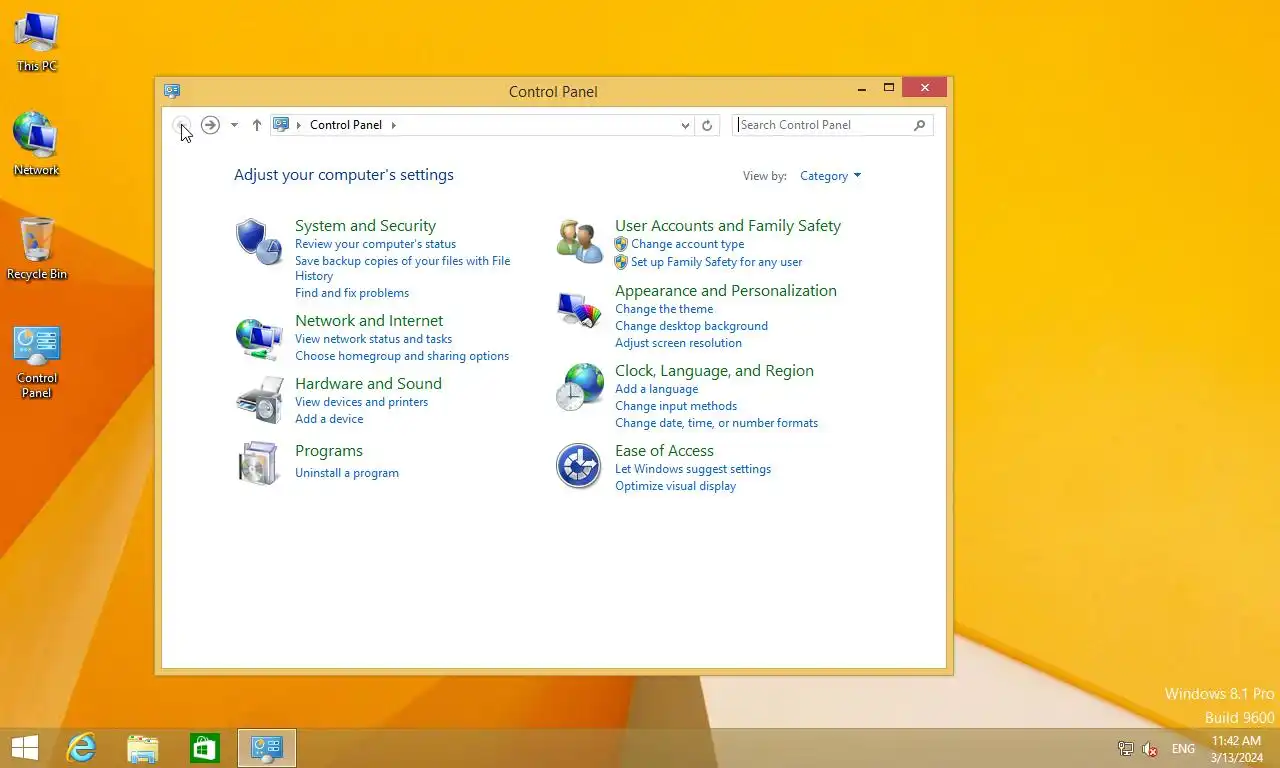Image resolution: width=1280 pixels, height=768 pixels.
Task: Select Control Panel desktop shortcut
Action: (37, 362)
